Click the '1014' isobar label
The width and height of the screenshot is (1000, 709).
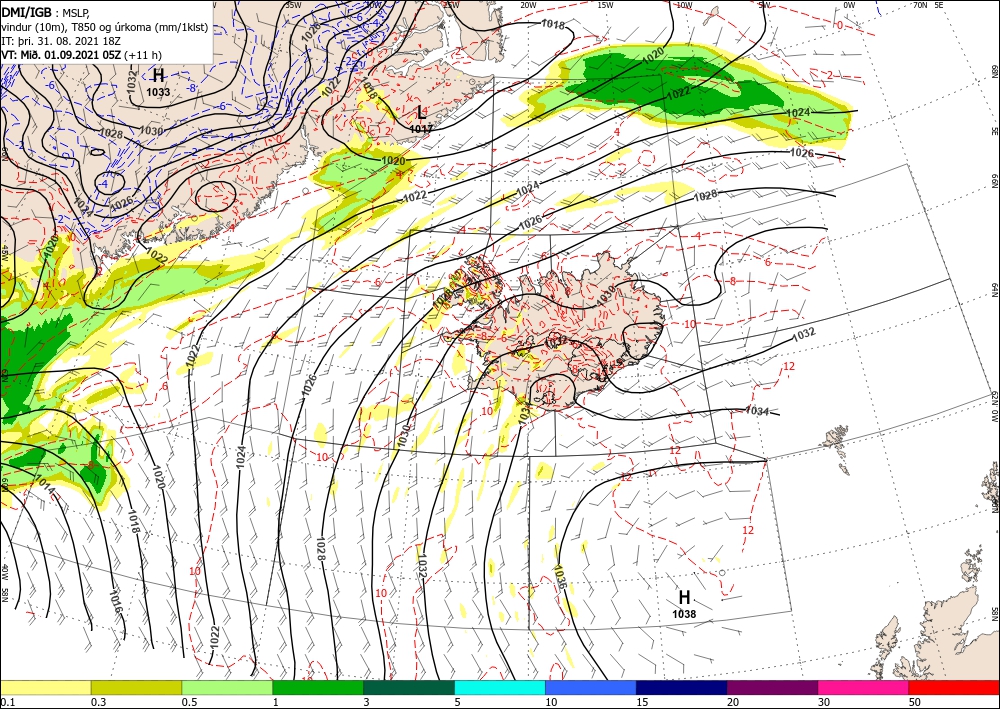(x=45, y=485)
